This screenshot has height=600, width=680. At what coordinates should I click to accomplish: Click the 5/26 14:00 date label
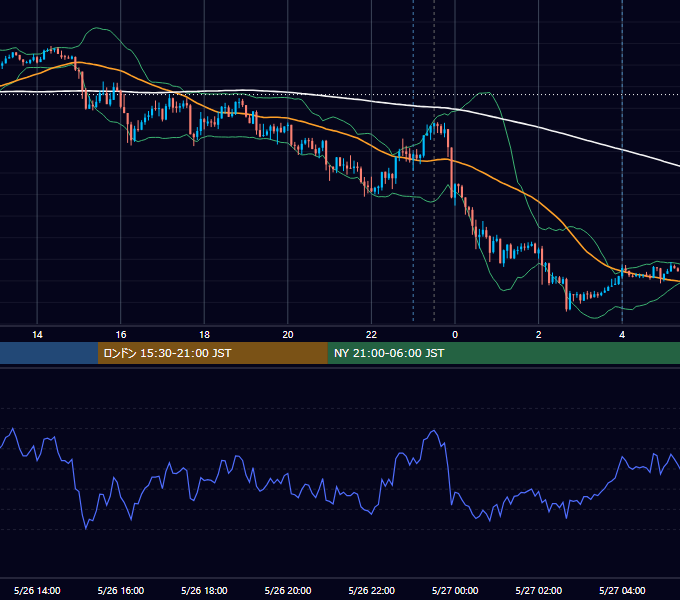click(x=37, y=590)
